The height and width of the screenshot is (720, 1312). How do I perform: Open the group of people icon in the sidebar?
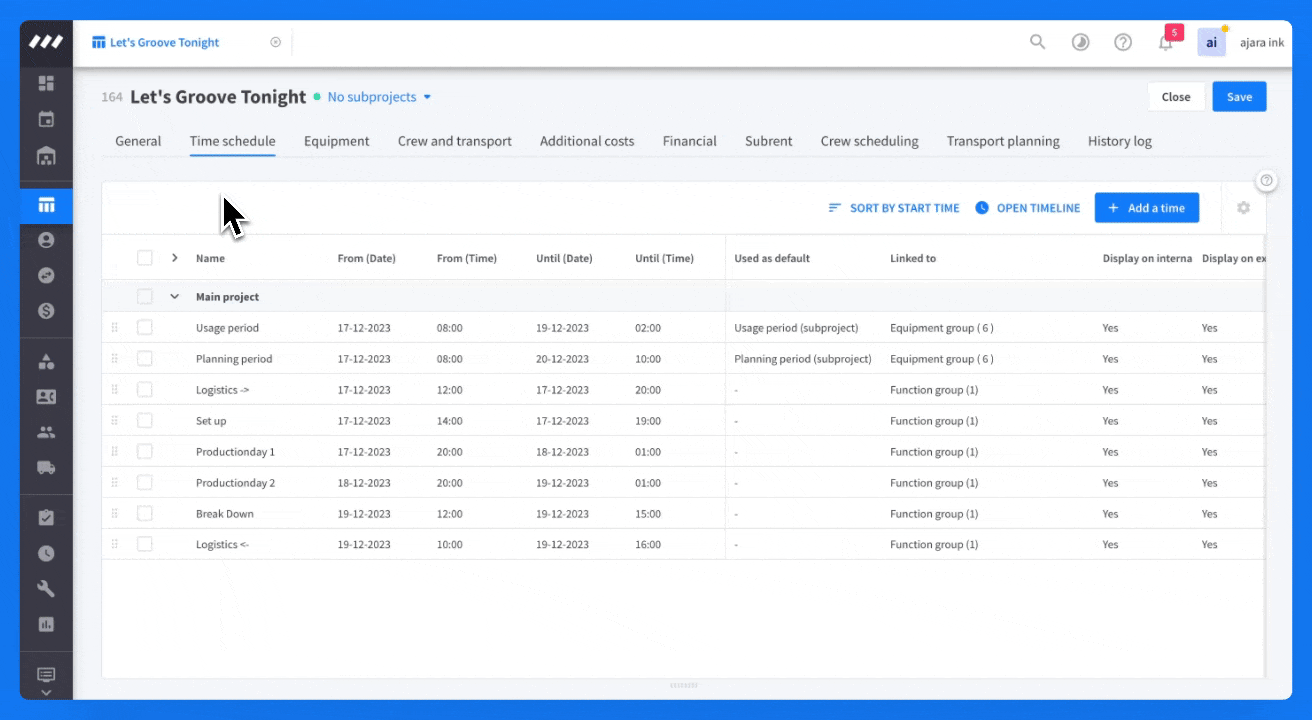point(46,432)
